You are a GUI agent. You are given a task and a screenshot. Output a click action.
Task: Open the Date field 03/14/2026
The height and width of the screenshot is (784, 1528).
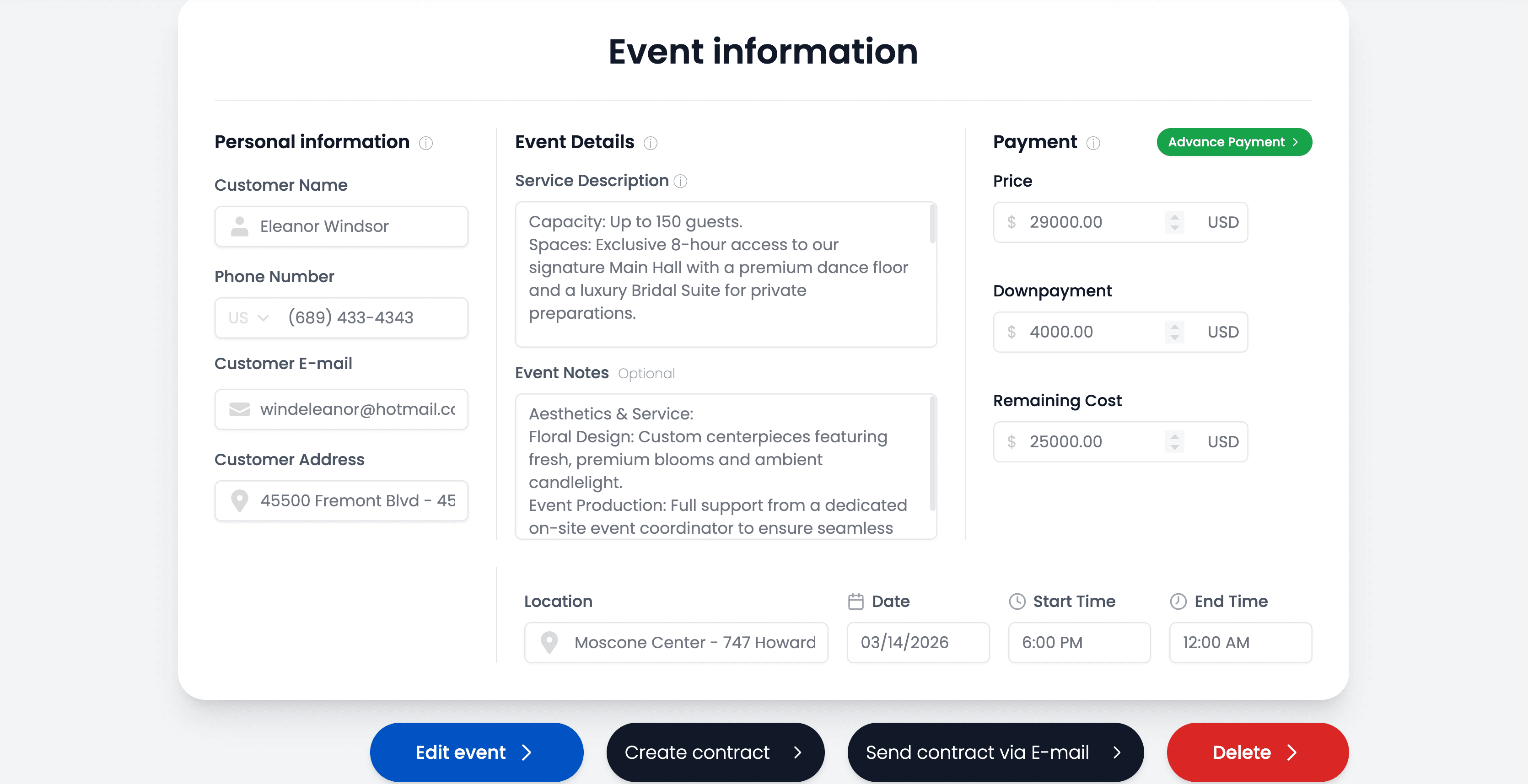point(917,642)
